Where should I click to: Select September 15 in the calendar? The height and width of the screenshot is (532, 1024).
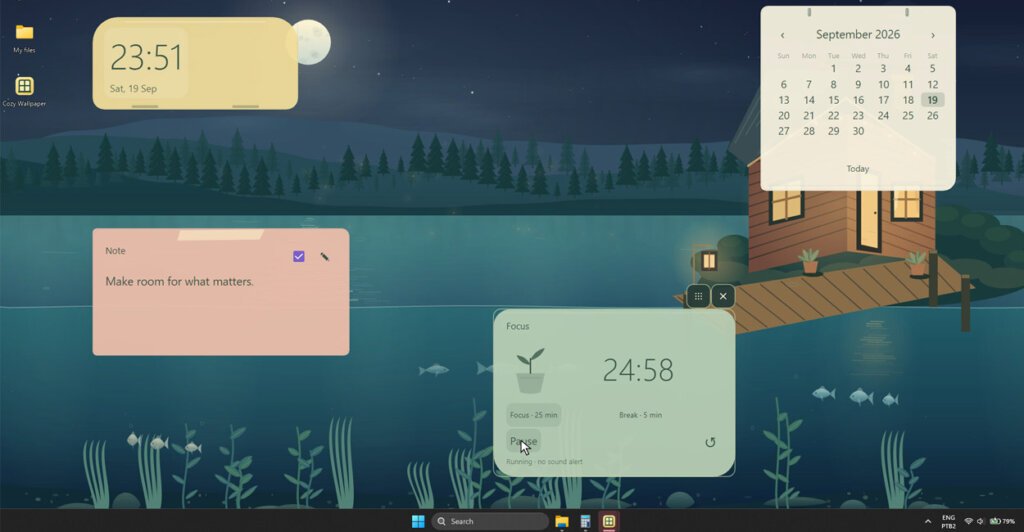click(x=833, y=100)
